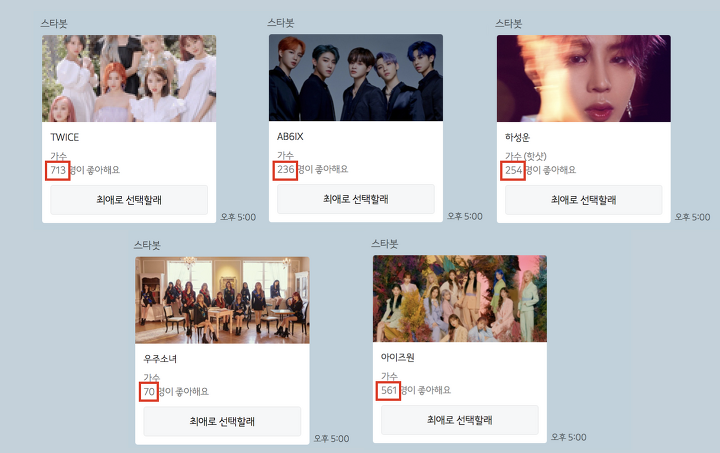Viewport: 720px width, 453px height.
Task: Click the 우주소녀 artist name
Action: click(160, 359)
